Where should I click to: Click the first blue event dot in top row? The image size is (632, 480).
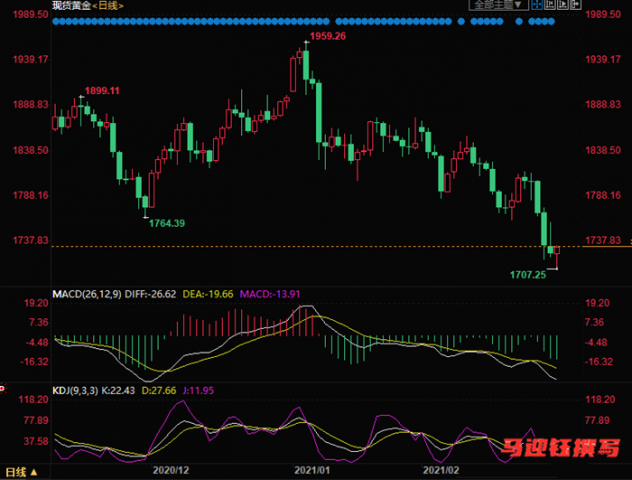pos(56,21)
